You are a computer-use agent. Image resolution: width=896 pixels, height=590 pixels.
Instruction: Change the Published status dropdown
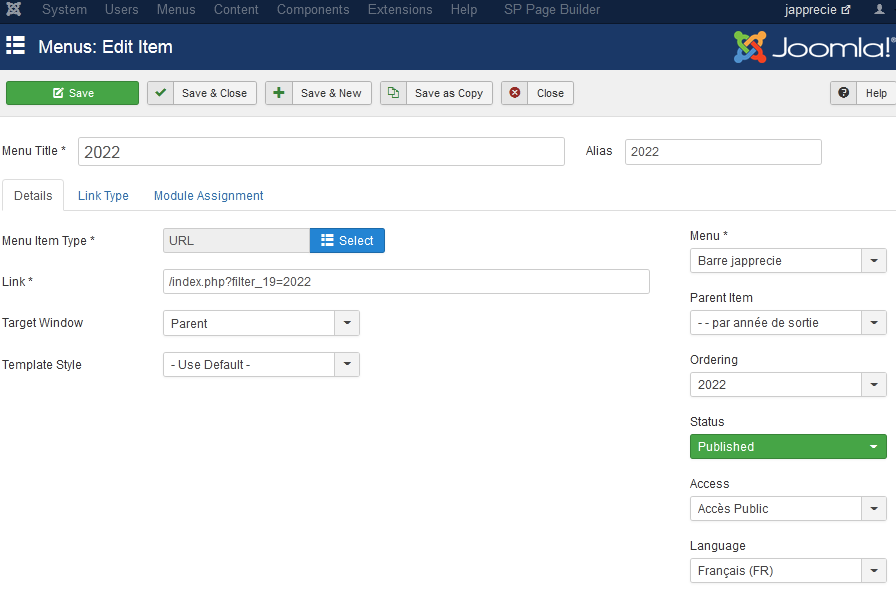[x=788, y=447]
